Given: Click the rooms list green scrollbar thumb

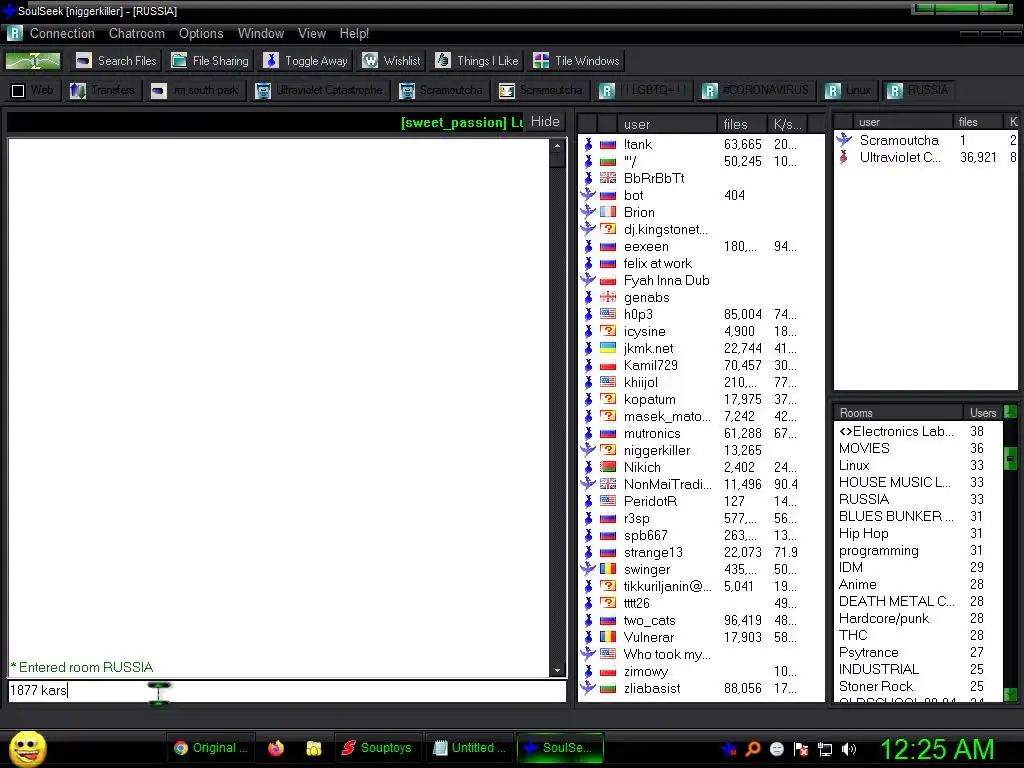Looking at the screenshot, I should tap(1010, 458).
